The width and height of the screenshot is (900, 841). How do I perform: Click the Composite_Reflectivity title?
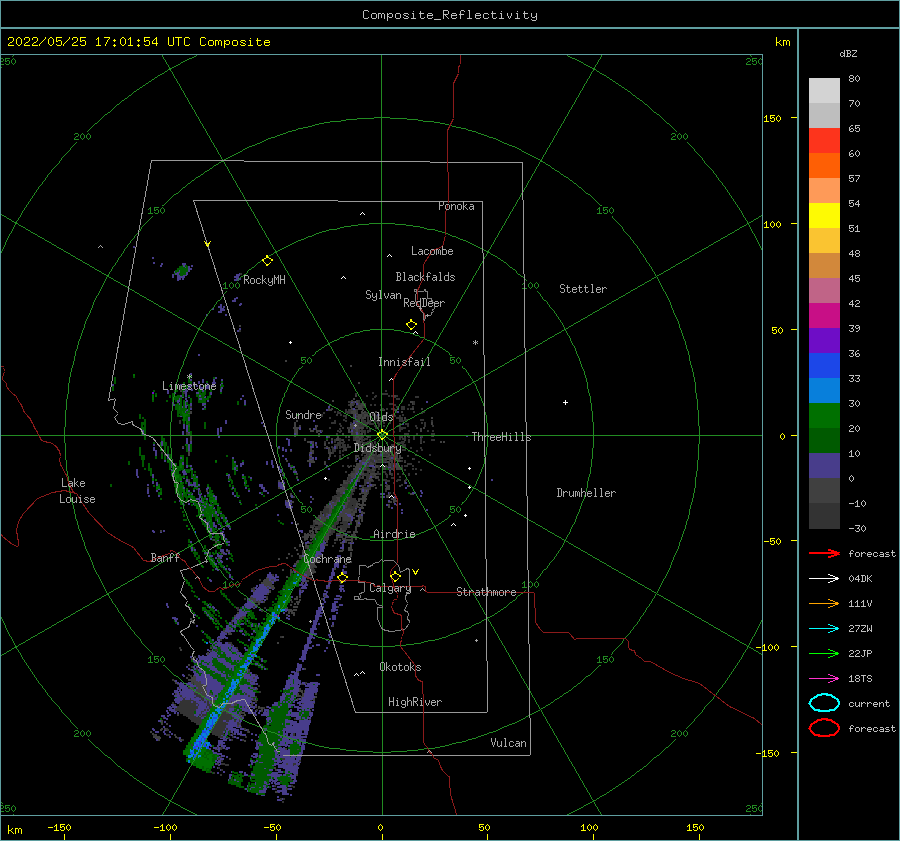pos(450,15)
